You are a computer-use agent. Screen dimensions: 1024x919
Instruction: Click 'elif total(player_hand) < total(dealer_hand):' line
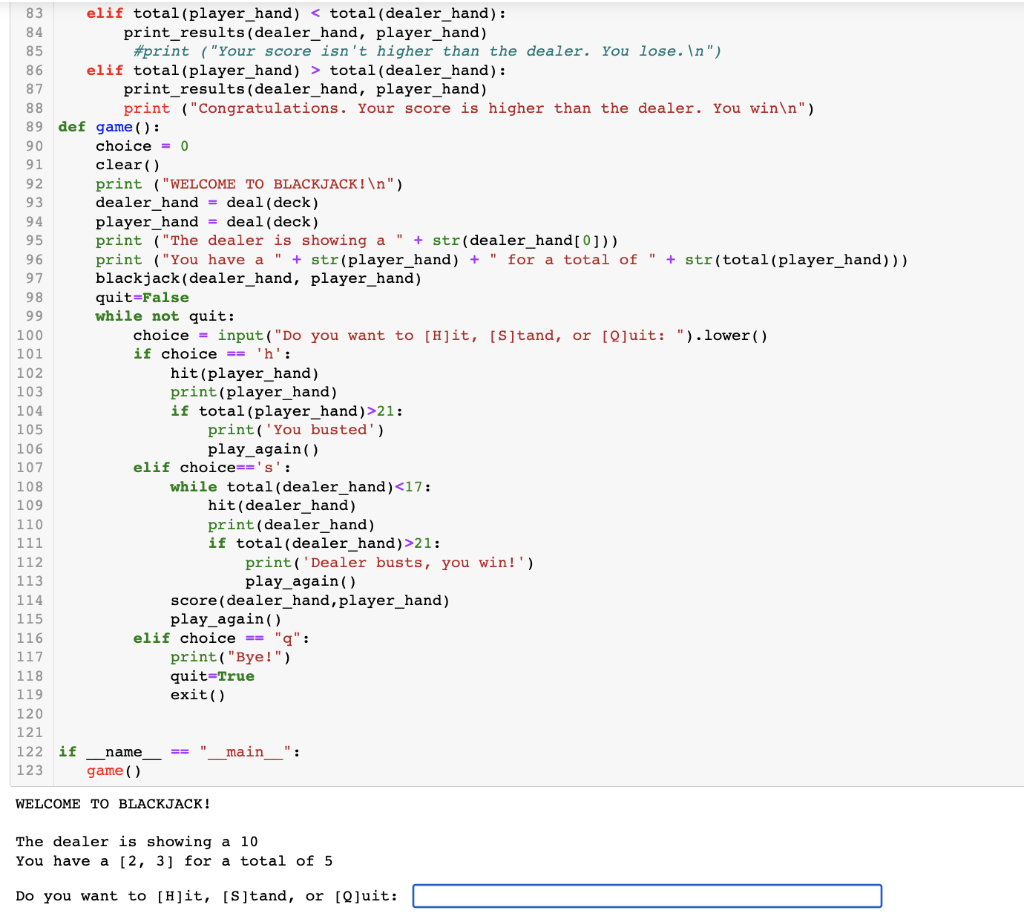pos(296,13)
